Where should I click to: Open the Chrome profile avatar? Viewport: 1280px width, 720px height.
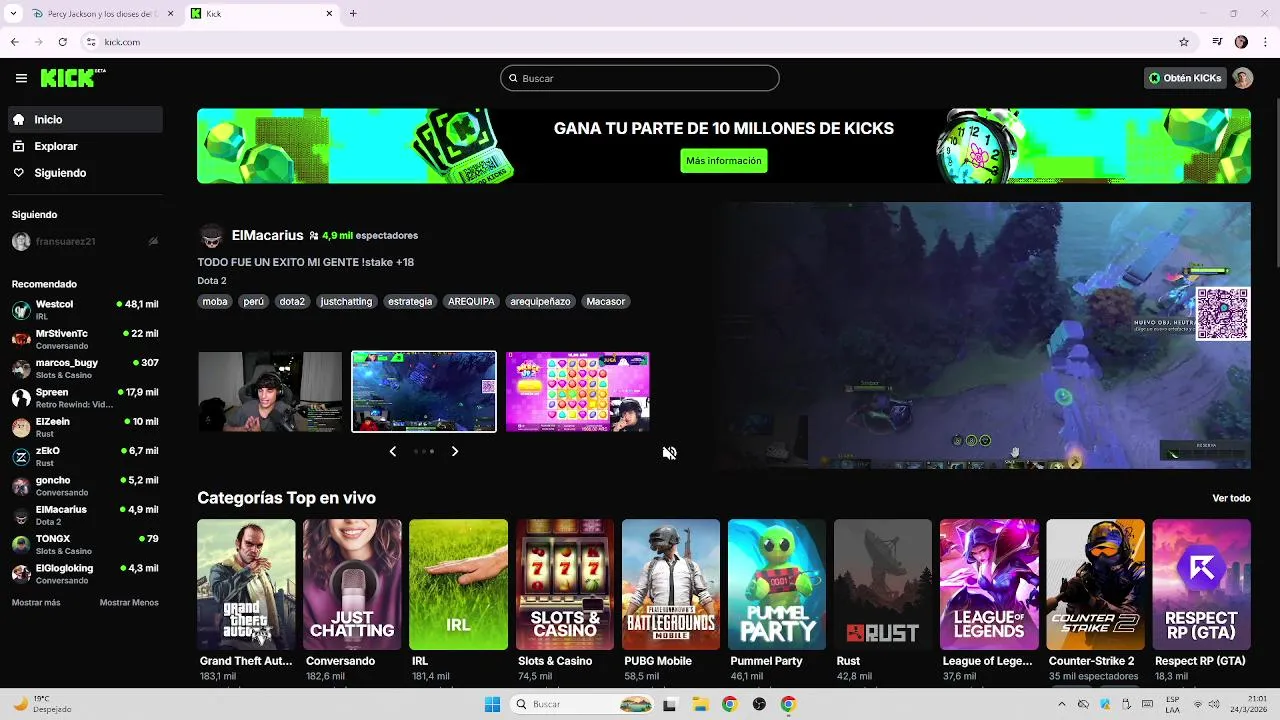coord(1241,42)
